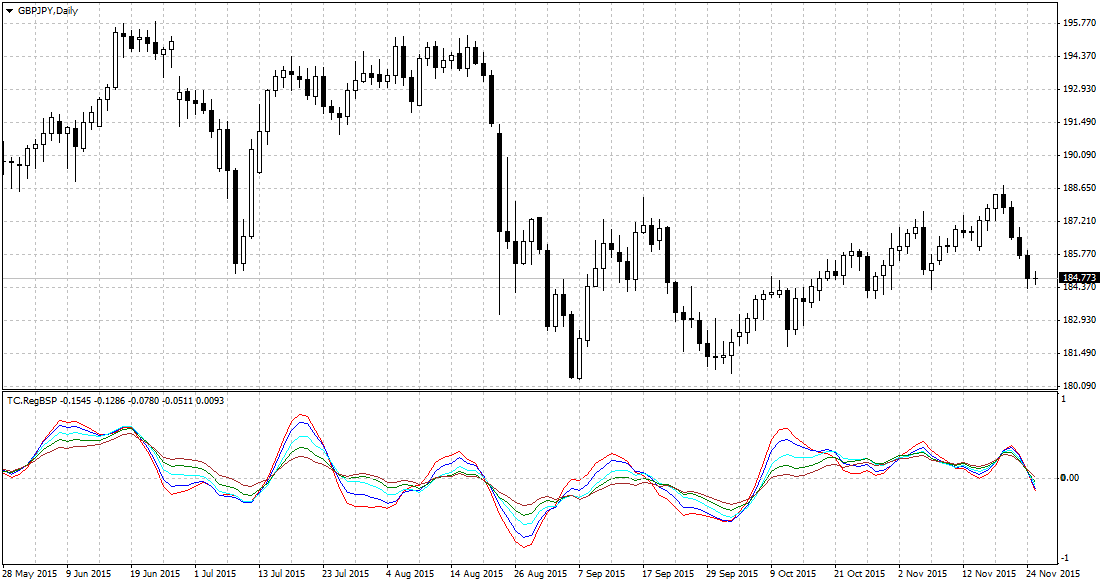Click the 21 Oct 2015 date label
The width and height of the screenshot is (1100, 582).
(x=860, y=574)
